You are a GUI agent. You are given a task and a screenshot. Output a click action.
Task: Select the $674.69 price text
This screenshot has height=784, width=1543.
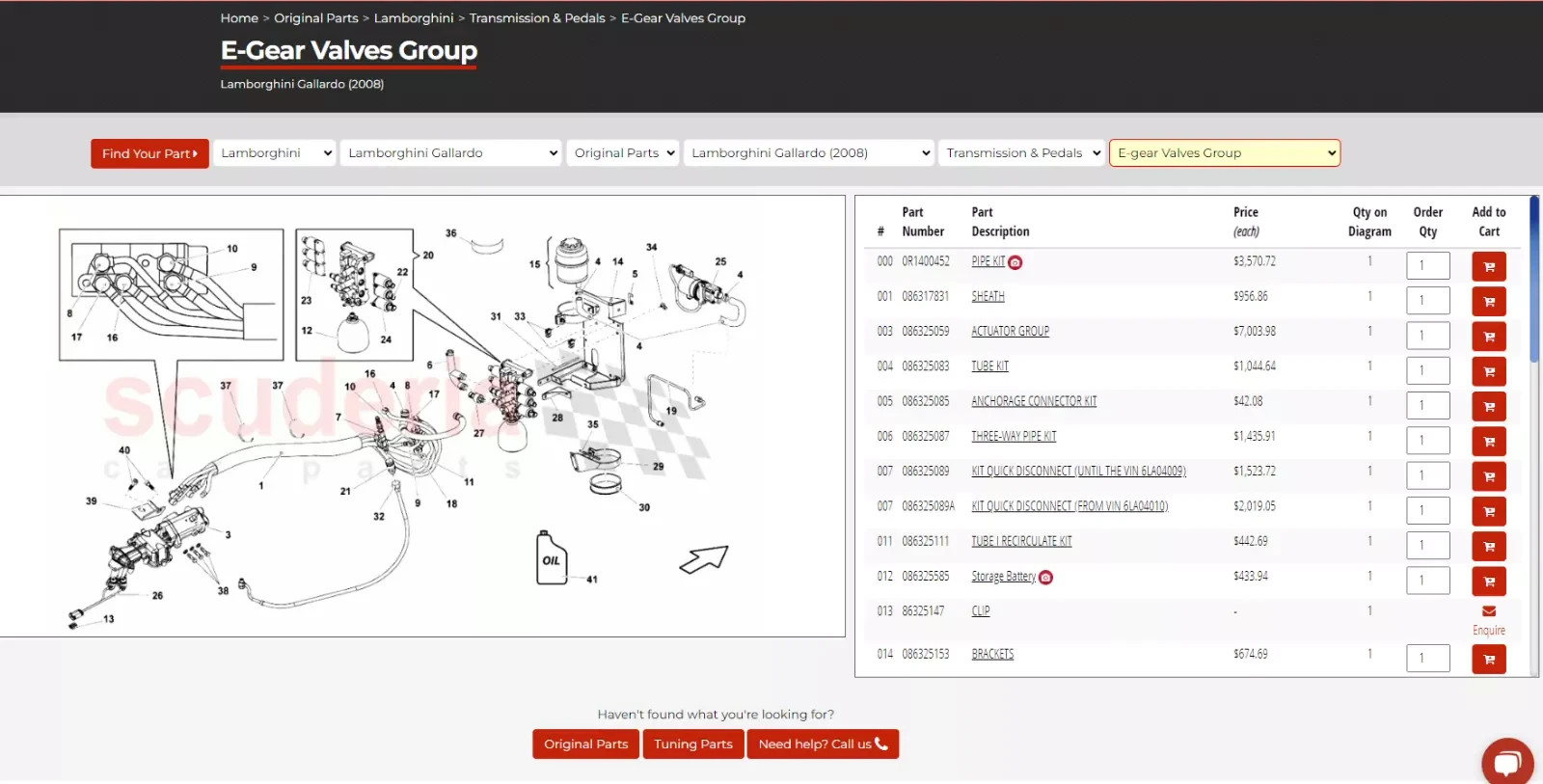(1251, 654)
